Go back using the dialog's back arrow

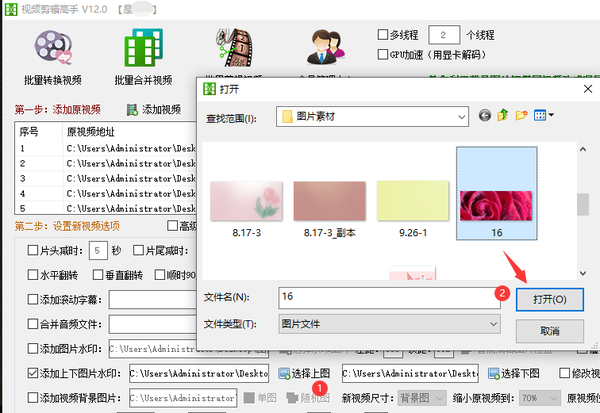click(485, 117)
